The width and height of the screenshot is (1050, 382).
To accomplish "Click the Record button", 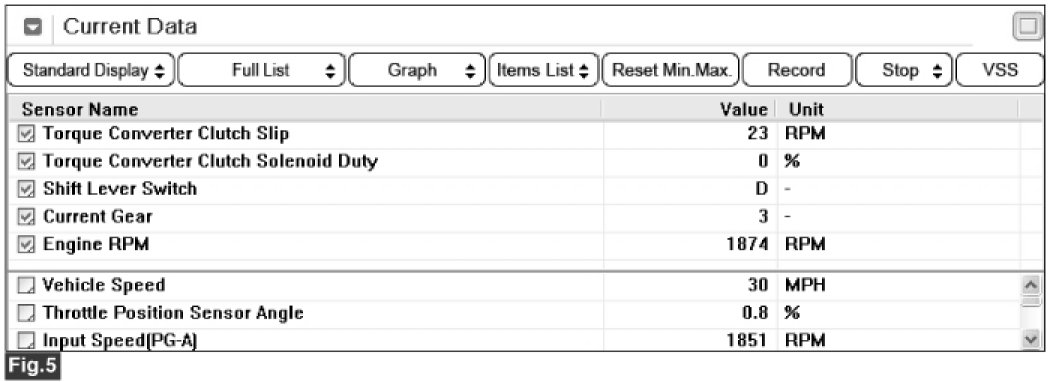I will (797, 70).
